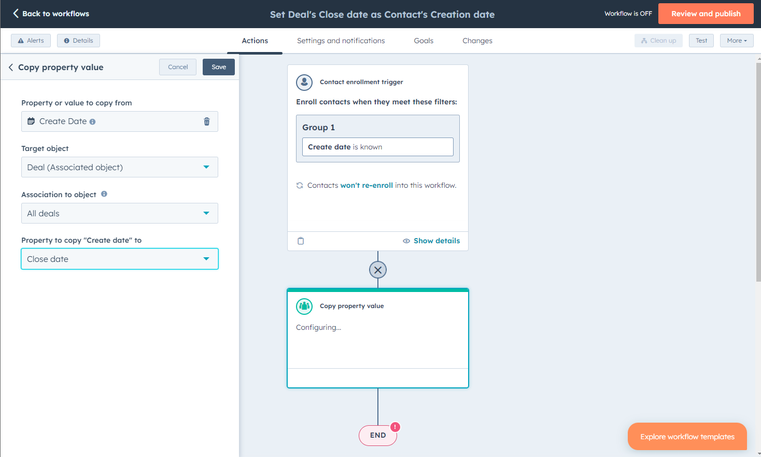The height and width of the screenshot is (457, 761).
Task: Click the Create Date property field
Action: 119,121
